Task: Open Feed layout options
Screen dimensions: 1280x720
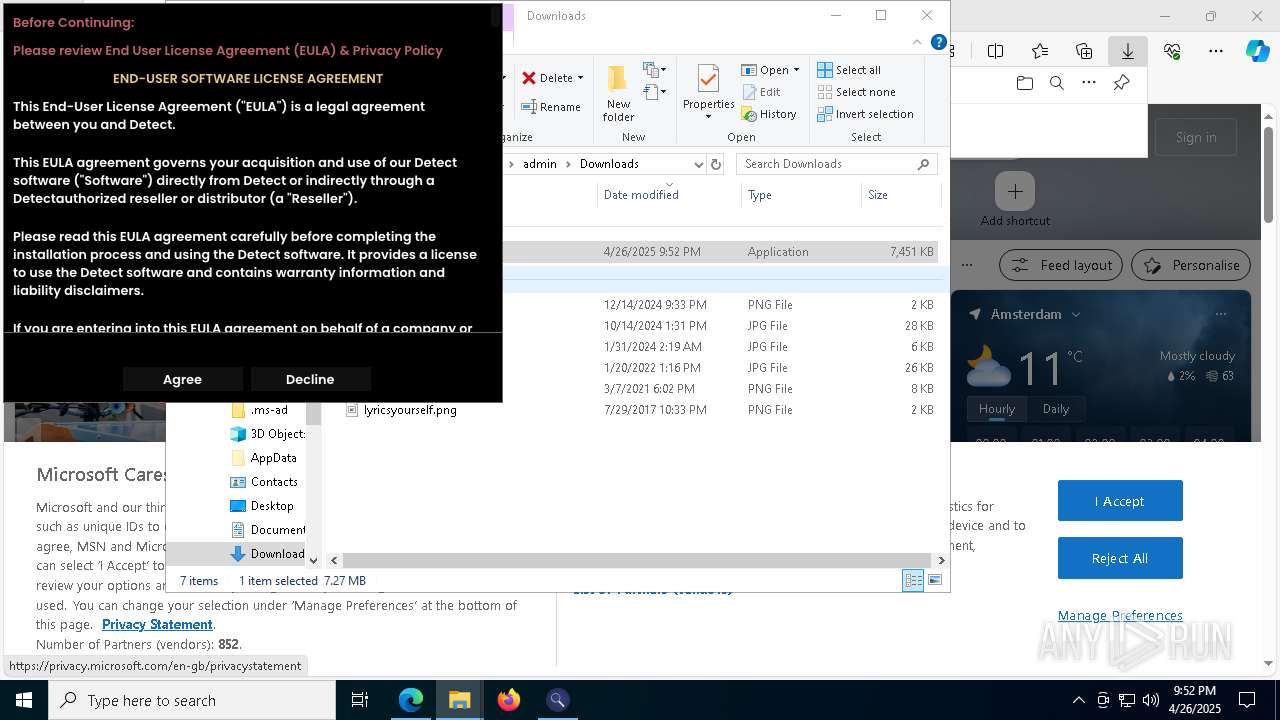Action: (1061, 265)
